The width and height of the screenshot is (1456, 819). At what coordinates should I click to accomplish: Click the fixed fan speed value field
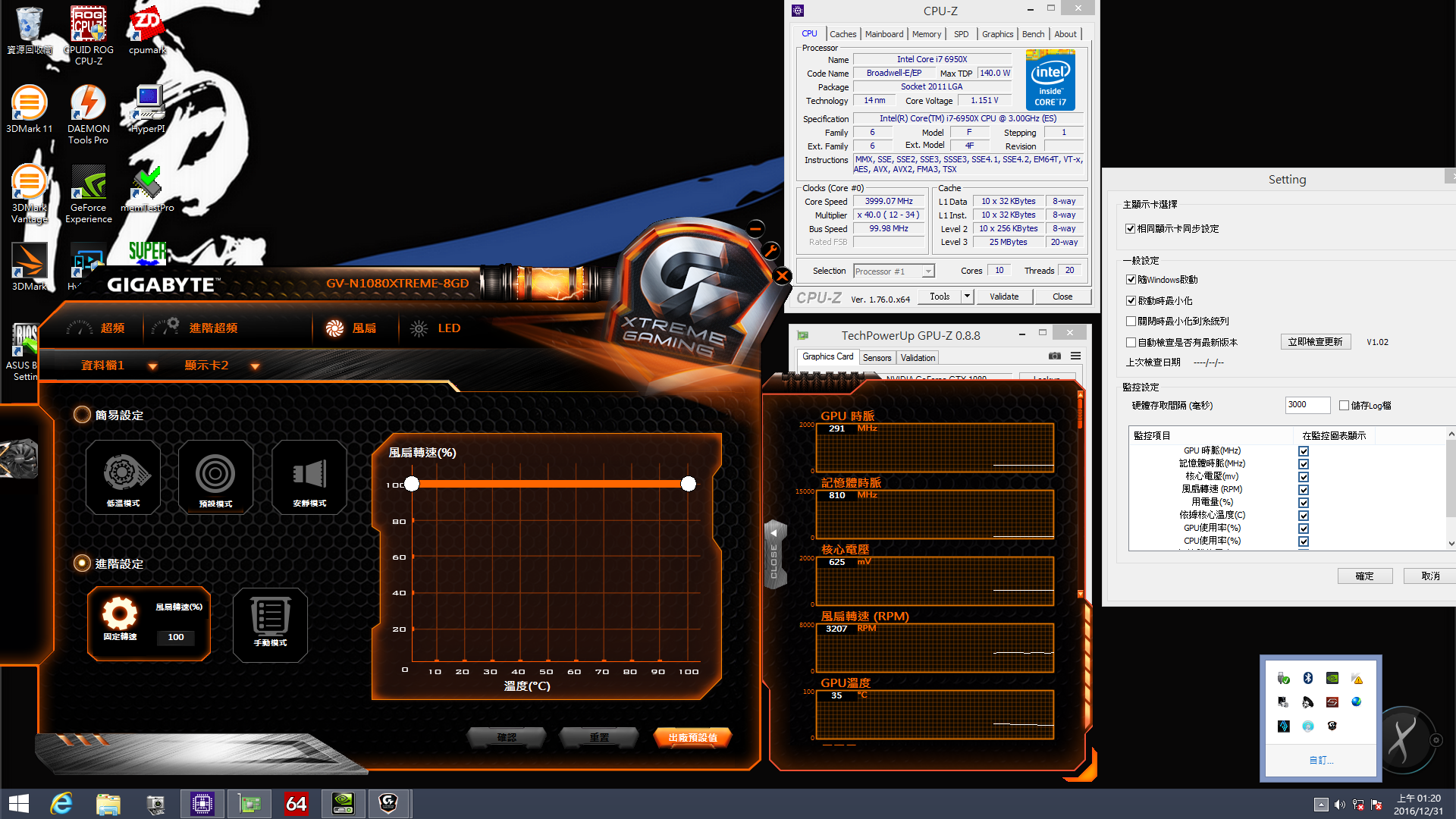[x=176, y=637]
